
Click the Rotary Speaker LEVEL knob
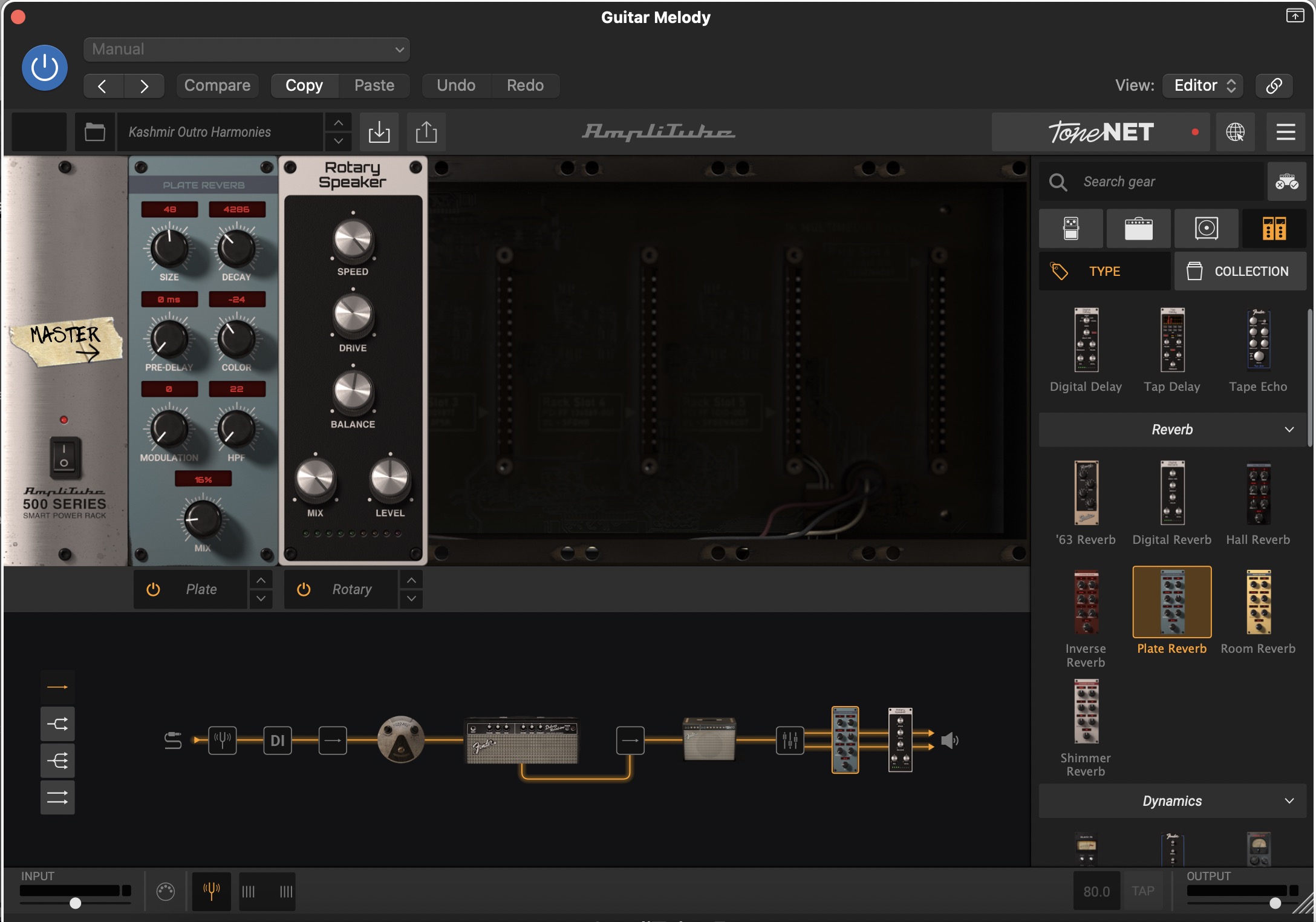390,479
